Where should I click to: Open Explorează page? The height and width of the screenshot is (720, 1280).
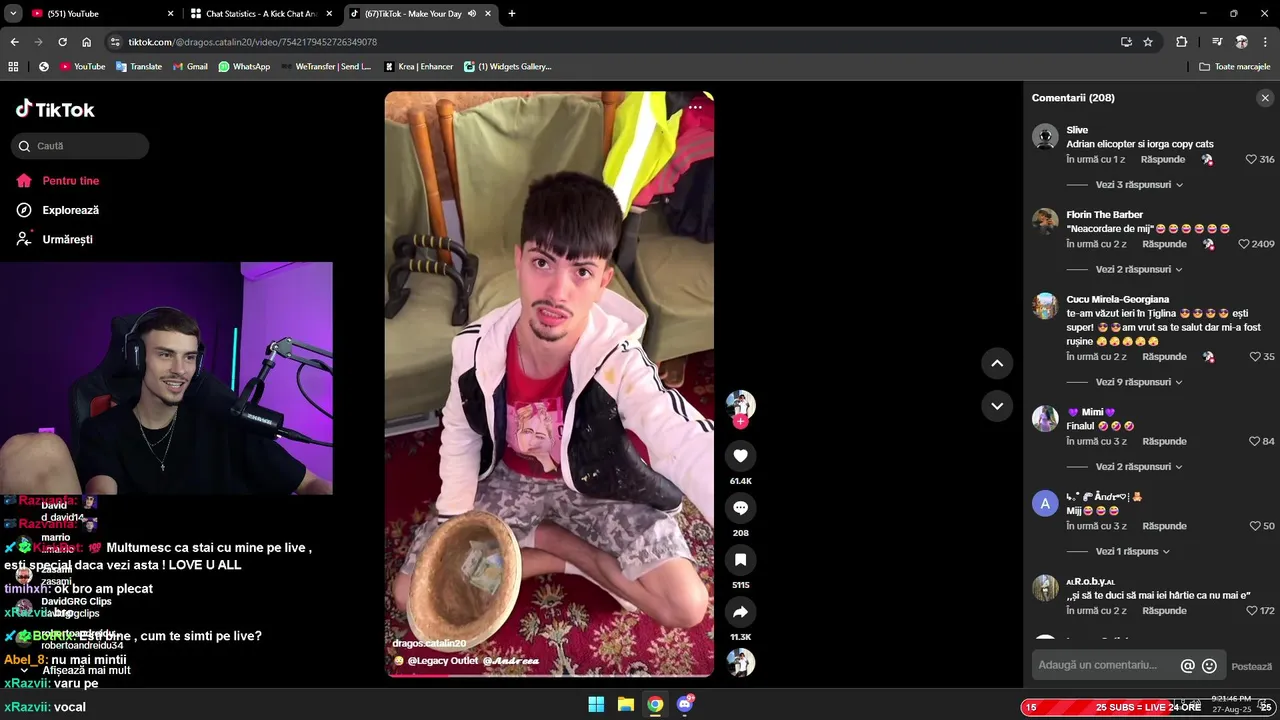tap(58, 210)
